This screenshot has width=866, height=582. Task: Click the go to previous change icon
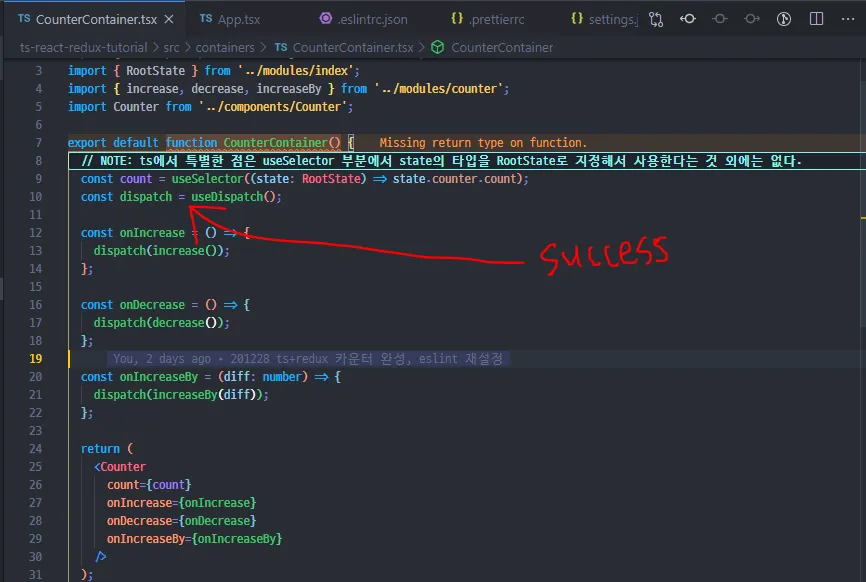click(688, 19)
